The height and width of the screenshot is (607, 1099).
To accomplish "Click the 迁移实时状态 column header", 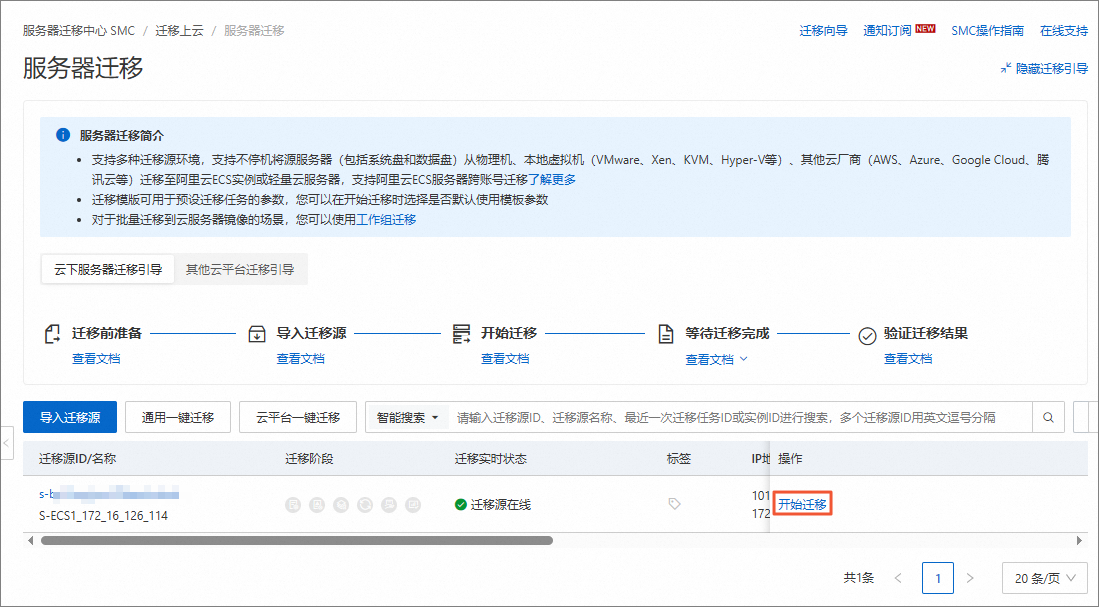I will point(491,458).
